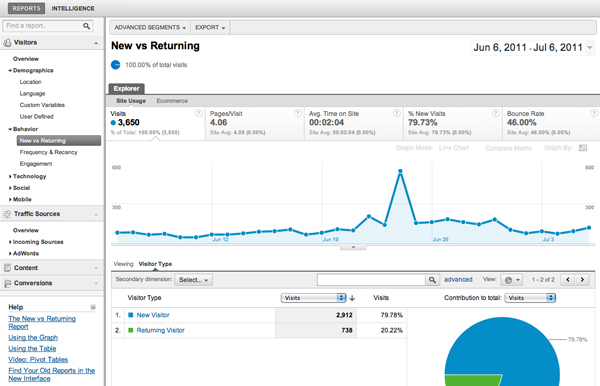Open the Secondary dimension Select dropdown
The width and height of the screenshot is (600, 386).
pyautogui.click(x=193, y=280)
